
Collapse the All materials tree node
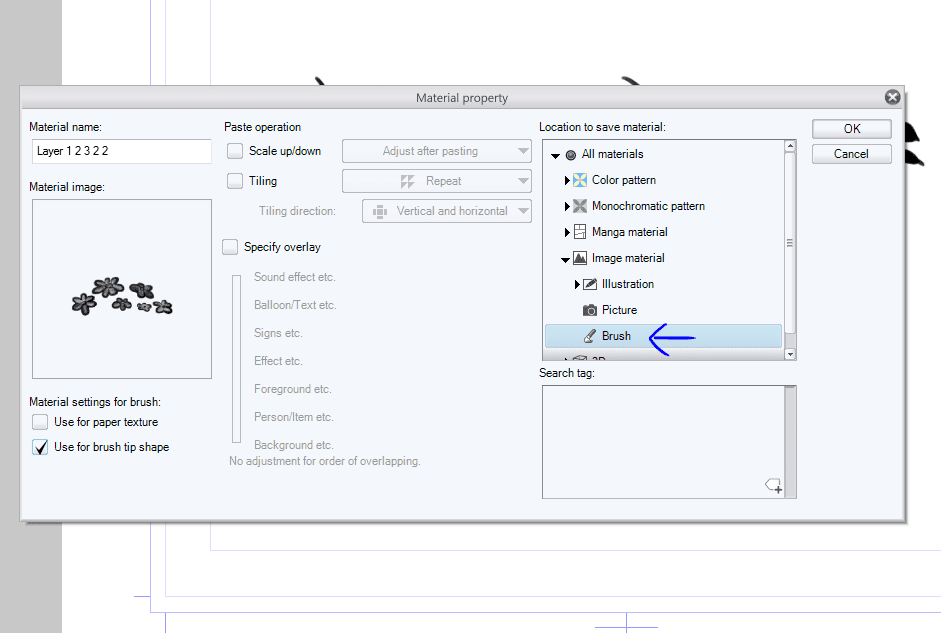point(555,155)
